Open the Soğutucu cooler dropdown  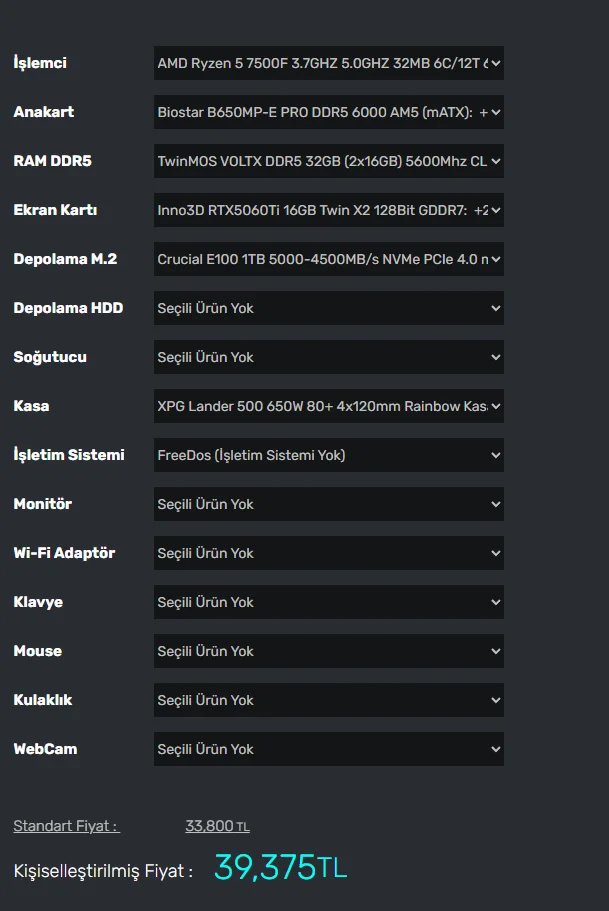click(x=328, y=357)
